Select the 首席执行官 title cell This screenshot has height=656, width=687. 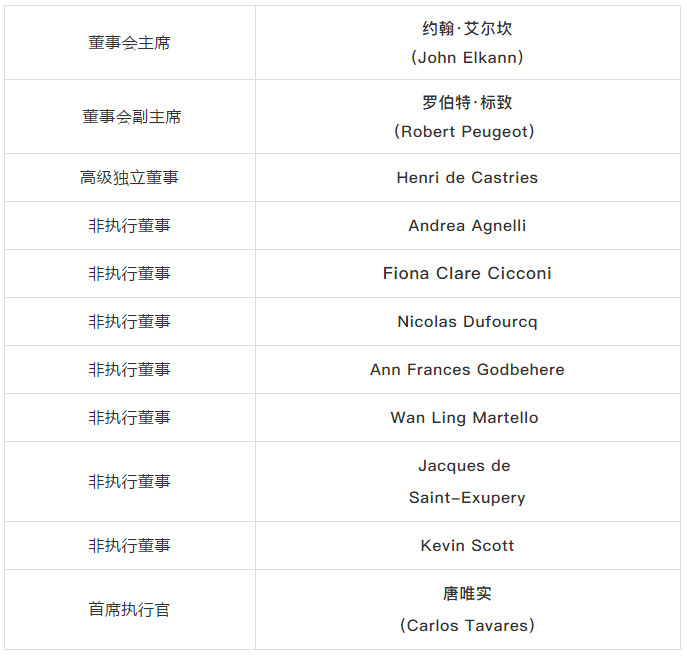[129, 610]
